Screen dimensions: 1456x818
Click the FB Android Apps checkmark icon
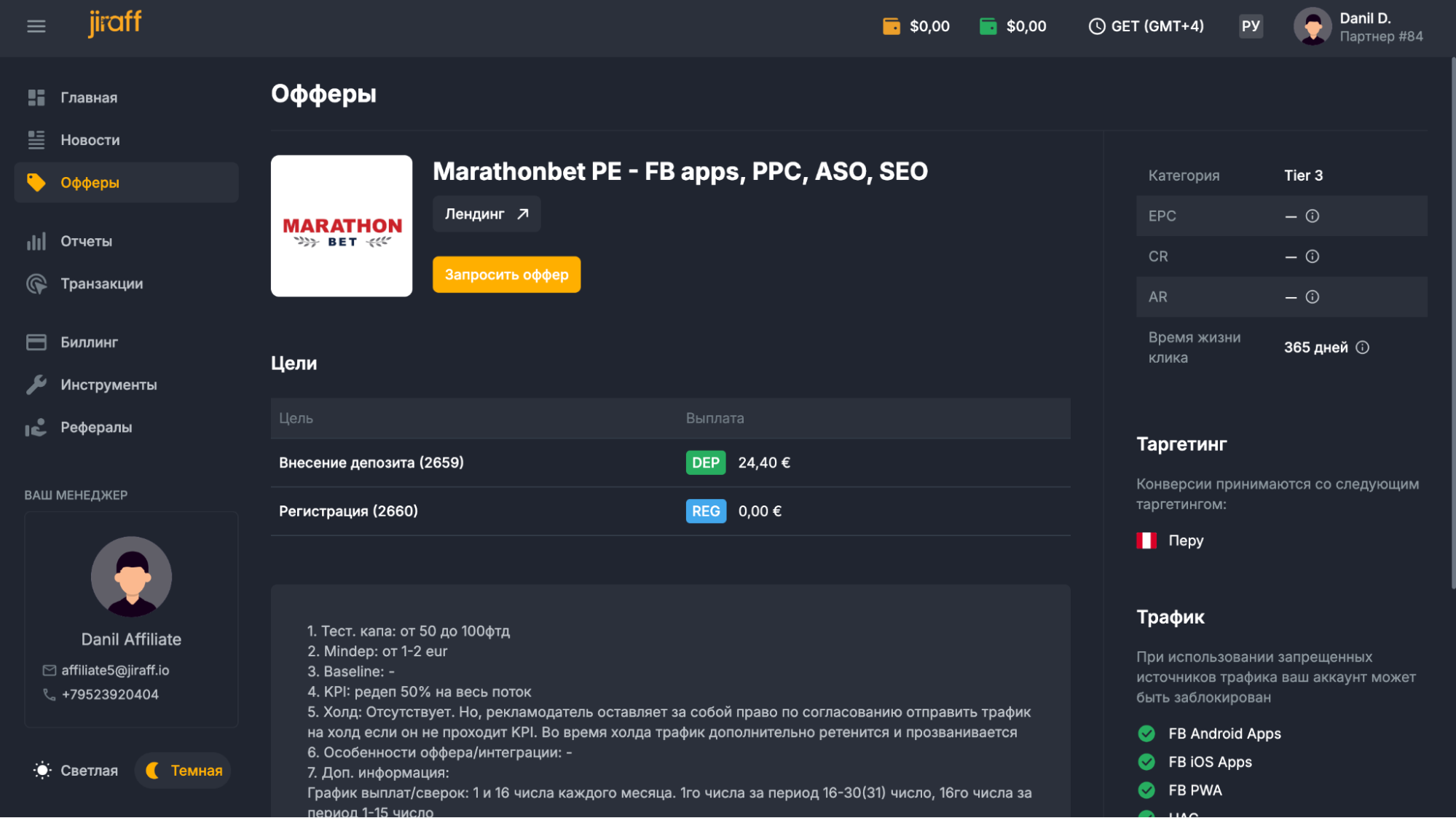(1146, 734)
